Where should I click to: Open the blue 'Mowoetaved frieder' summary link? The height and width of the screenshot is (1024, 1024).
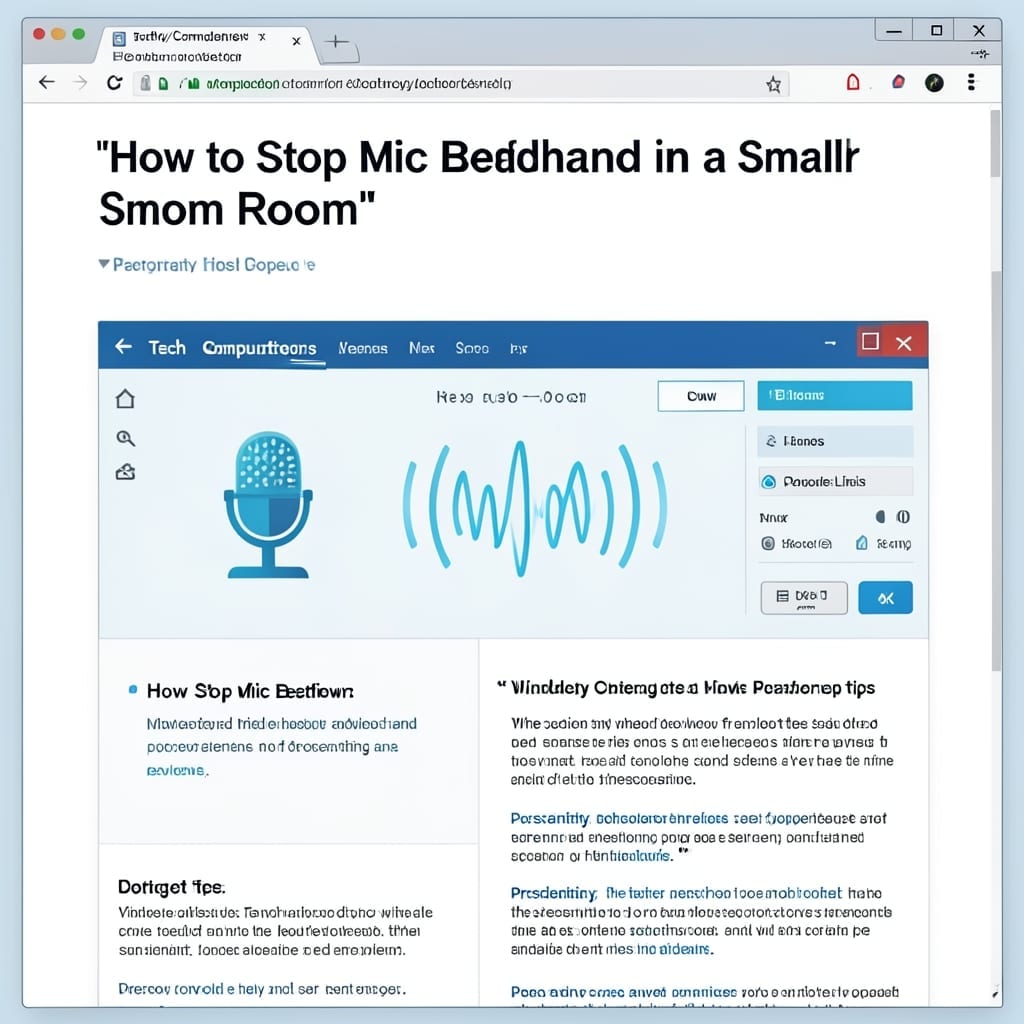tap(281, 746)
